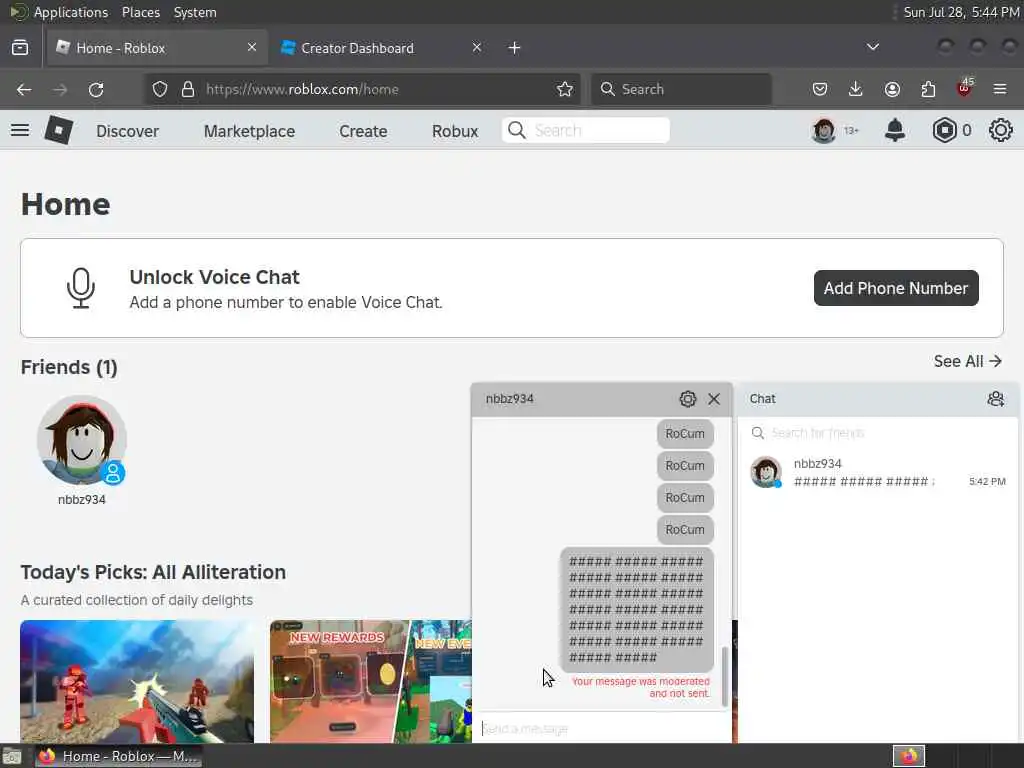Click the Friends (1) heading

click(x=69, y=367)
